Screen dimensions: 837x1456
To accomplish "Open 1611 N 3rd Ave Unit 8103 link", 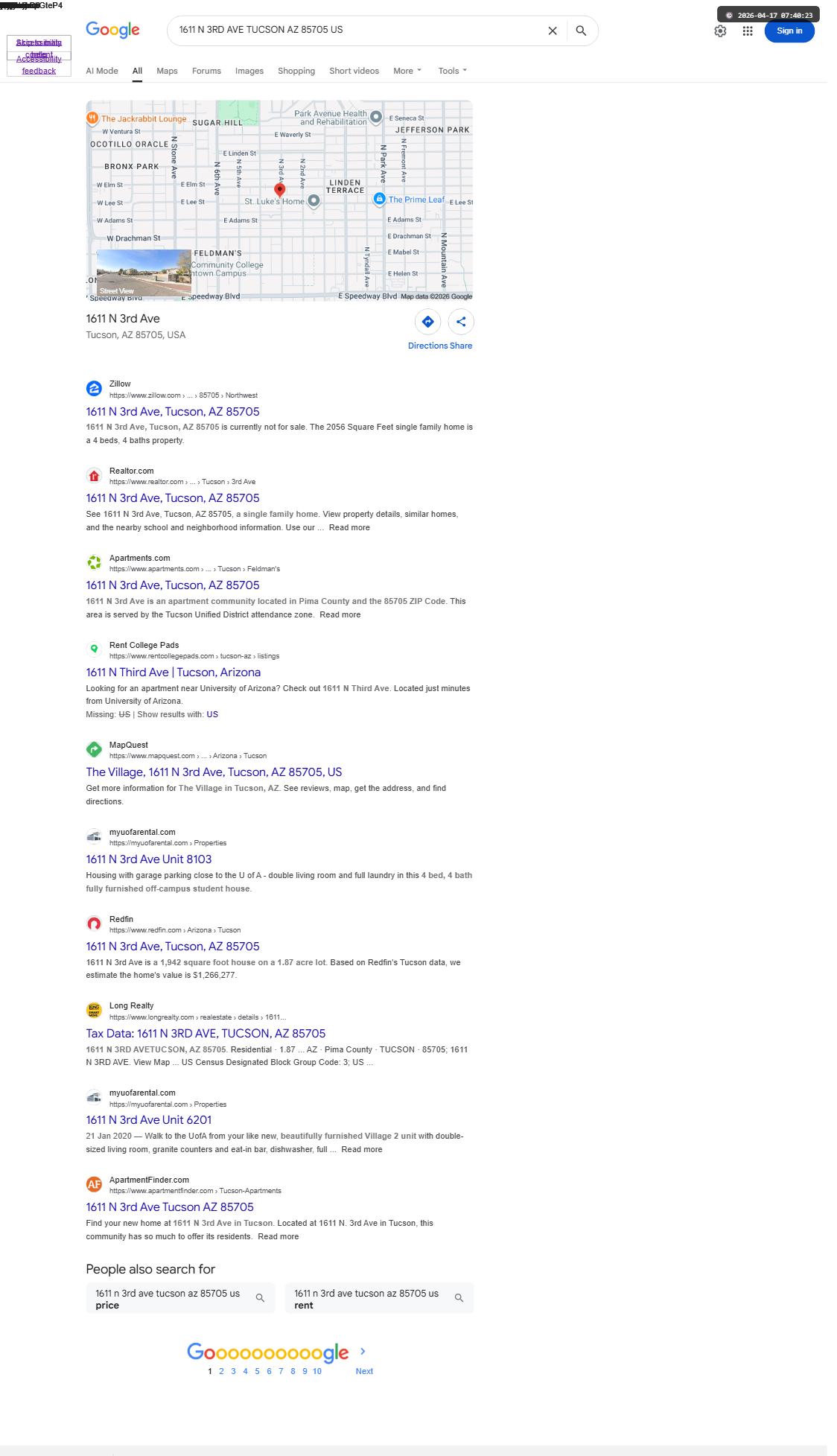I will 149,859.
